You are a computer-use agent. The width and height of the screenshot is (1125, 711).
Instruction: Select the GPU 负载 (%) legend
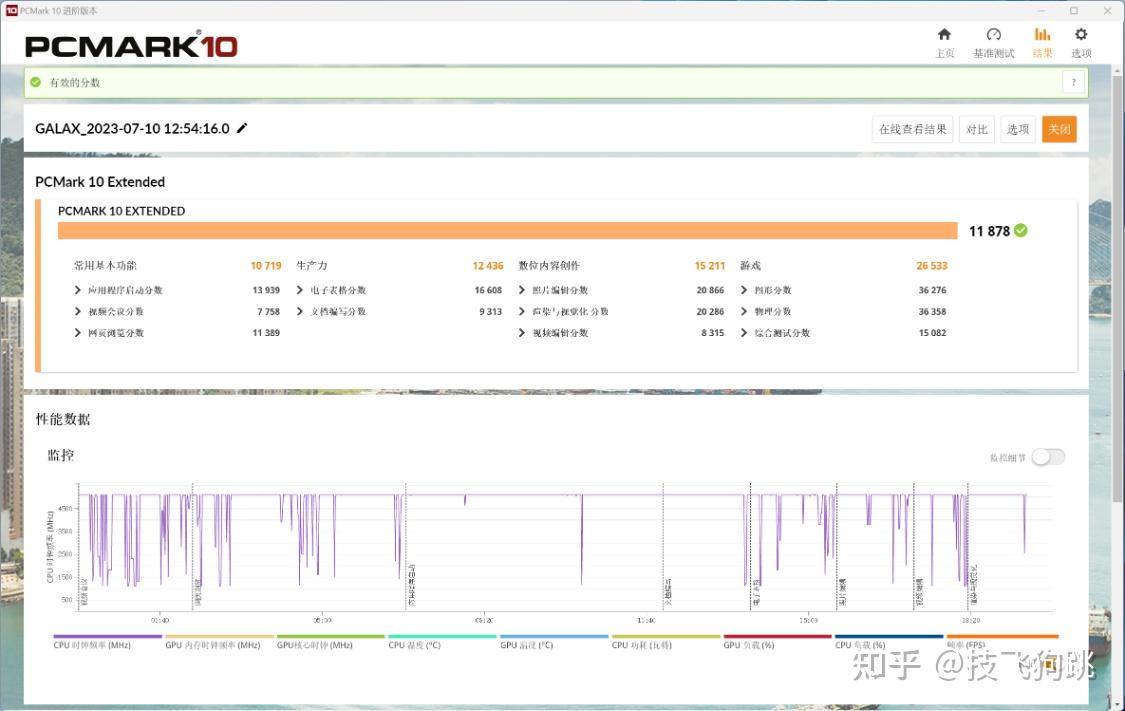coord(778,642)
